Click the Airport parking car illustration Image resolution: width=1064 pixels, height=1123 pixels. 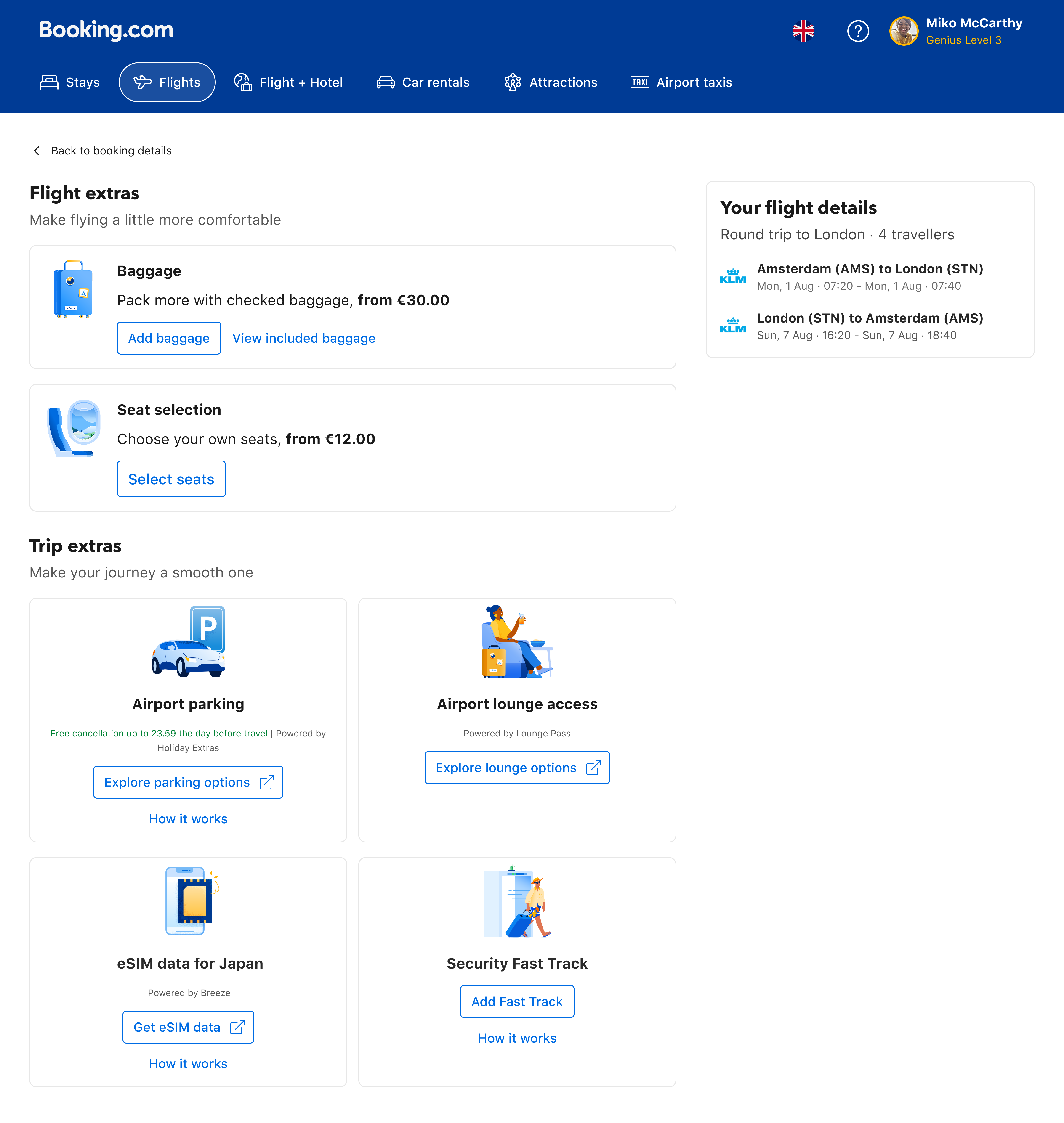click(x=188, y=641)
